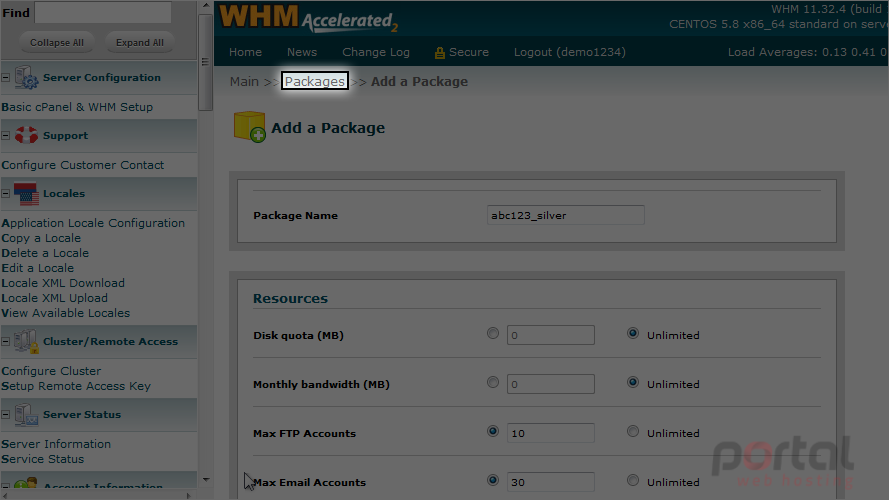
Task: Collapse the Support section
Action: pyautogui.click(x=6, y=135)
